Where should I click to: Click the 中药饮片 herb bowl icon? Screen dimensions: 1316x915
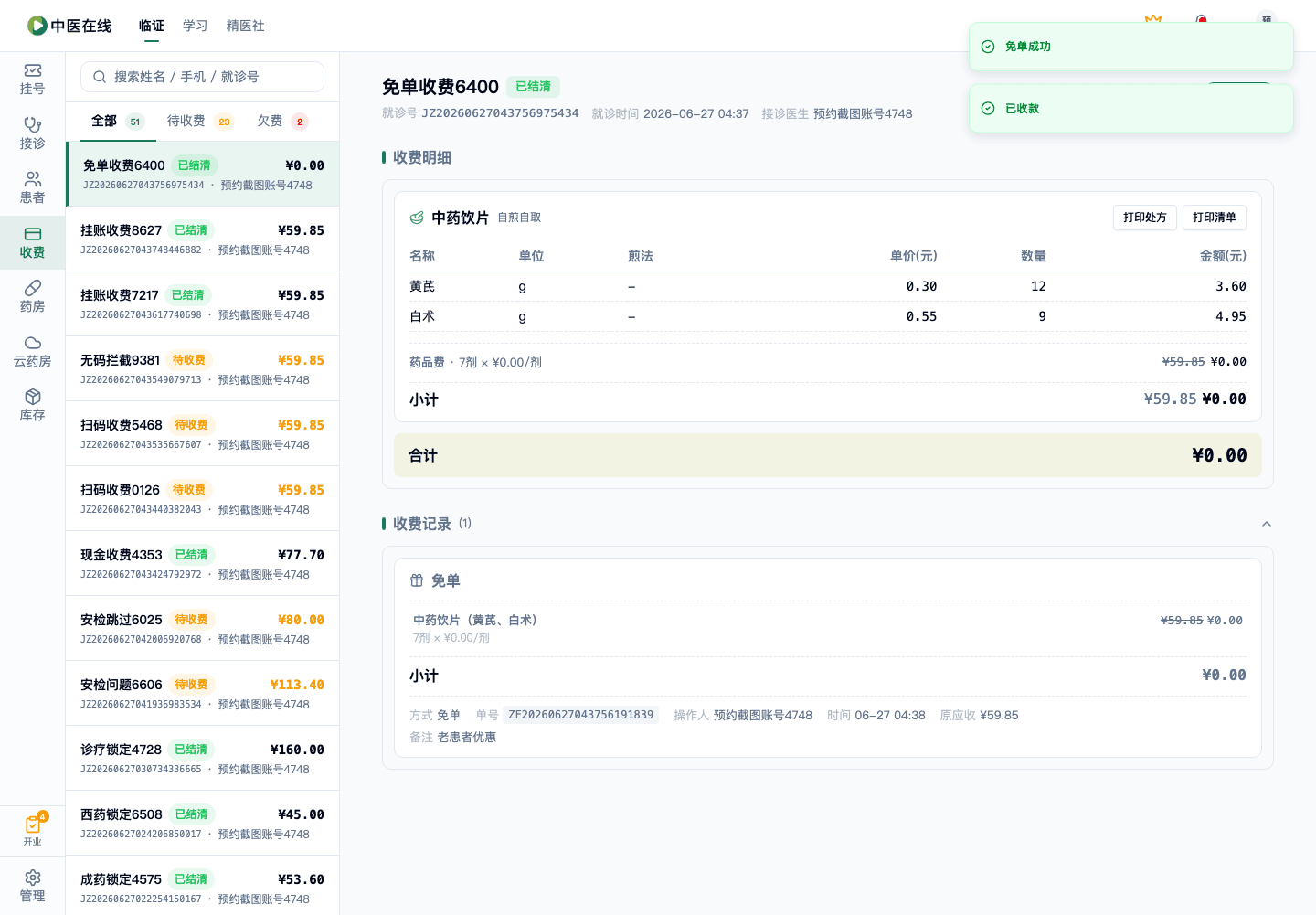click(417, 218)
